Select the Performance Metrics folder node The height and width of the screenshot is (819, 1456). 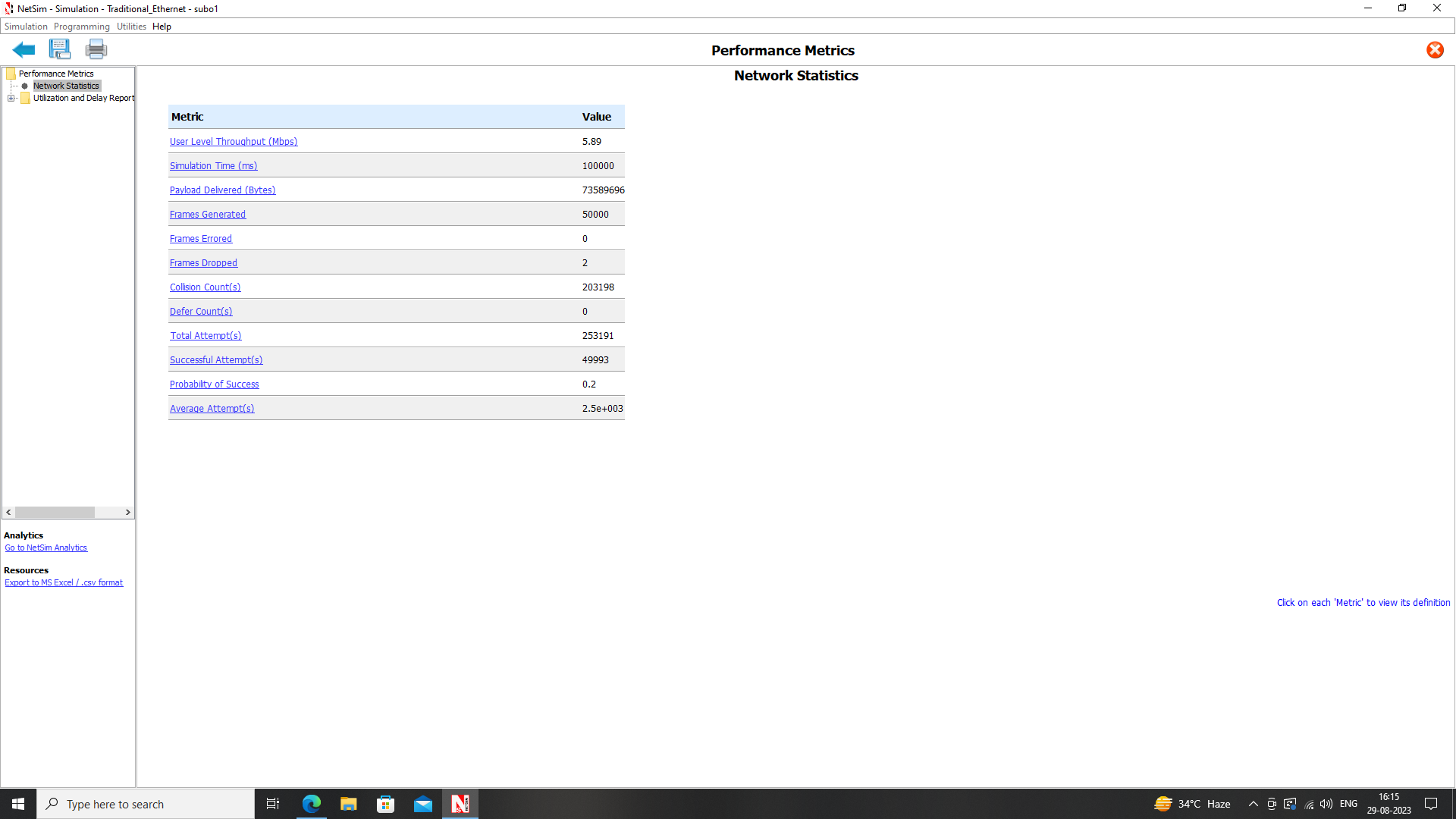(56, 74)
